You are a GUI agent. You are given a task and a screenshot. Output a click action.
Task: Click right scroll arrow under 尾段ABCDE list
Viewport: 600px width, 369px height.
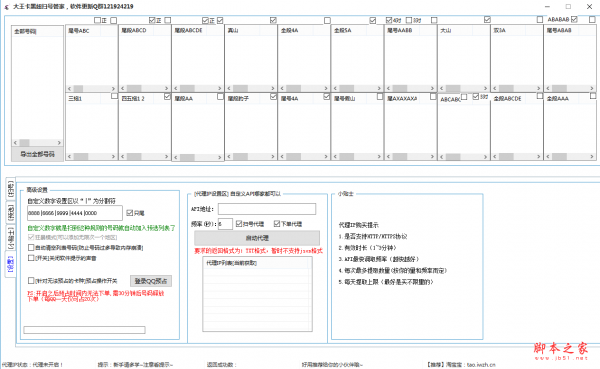tap(220, 88)
